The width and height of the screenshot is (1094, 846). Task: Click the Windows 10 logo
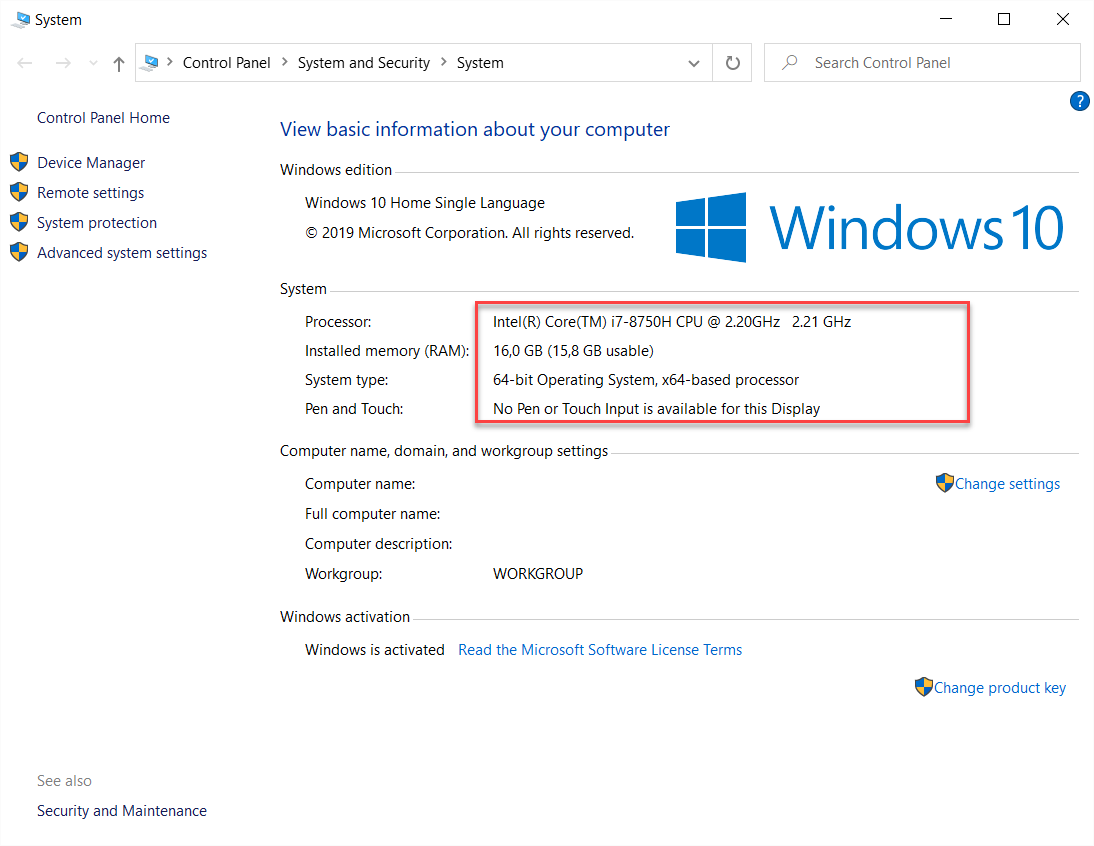tap(869, 227)
